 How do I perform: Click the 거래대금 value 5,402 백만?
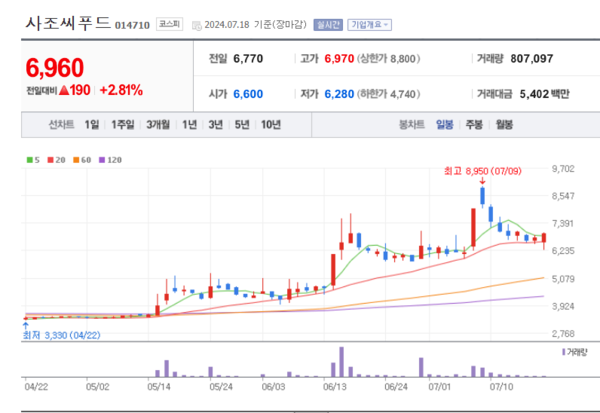(545, 94)
